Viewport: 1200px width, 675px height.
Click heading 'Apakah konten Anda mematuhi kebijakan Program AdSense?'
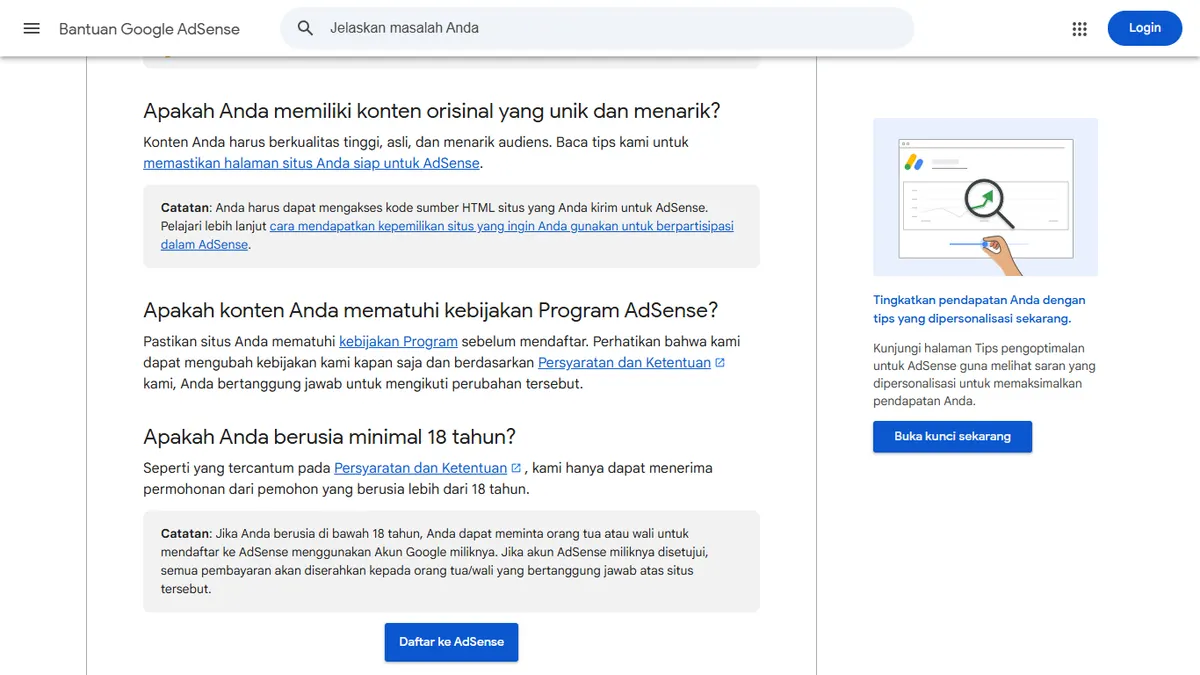point(430,310)
